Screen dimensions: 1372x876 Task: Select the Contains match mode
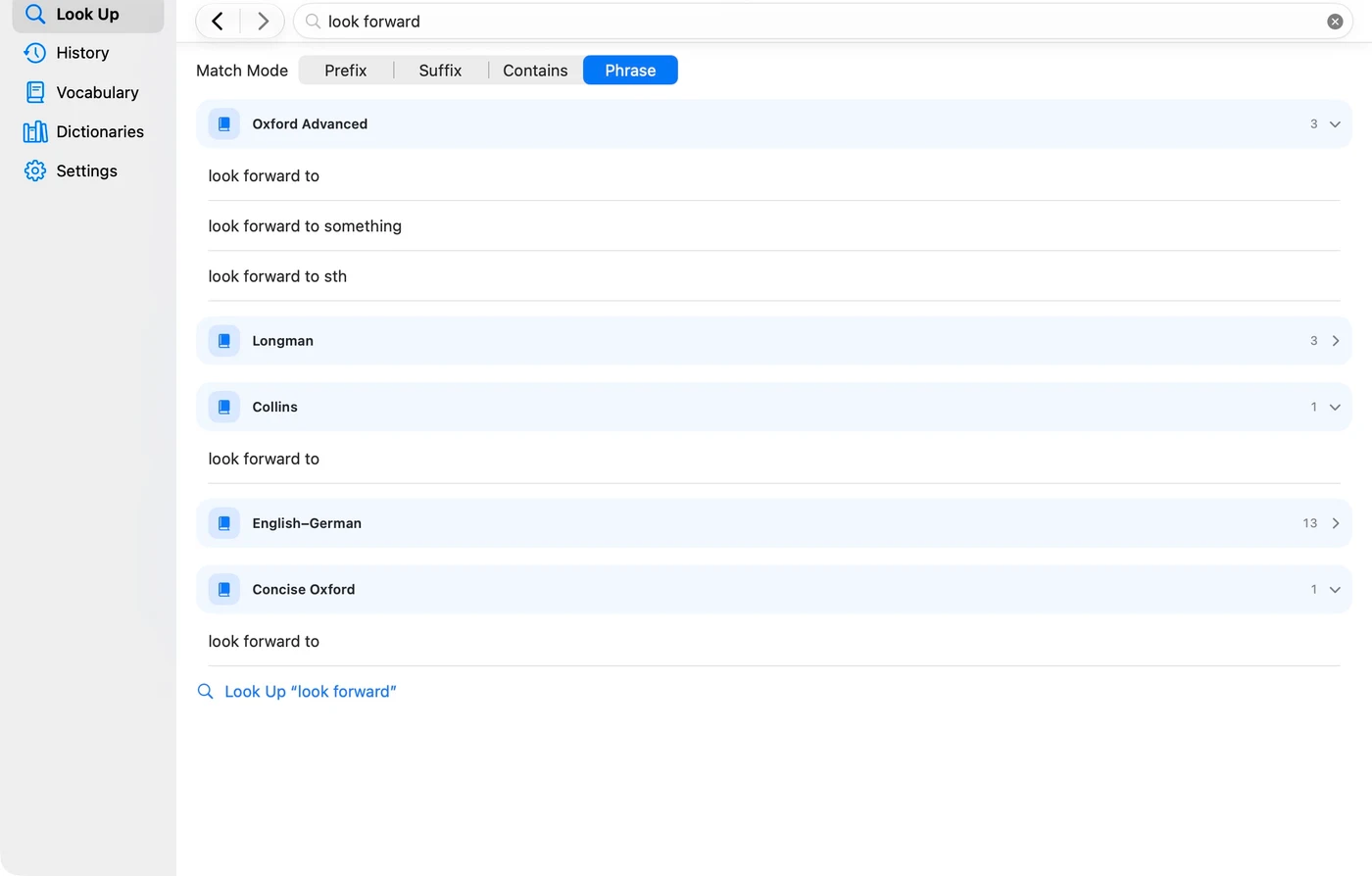[535, 71]
